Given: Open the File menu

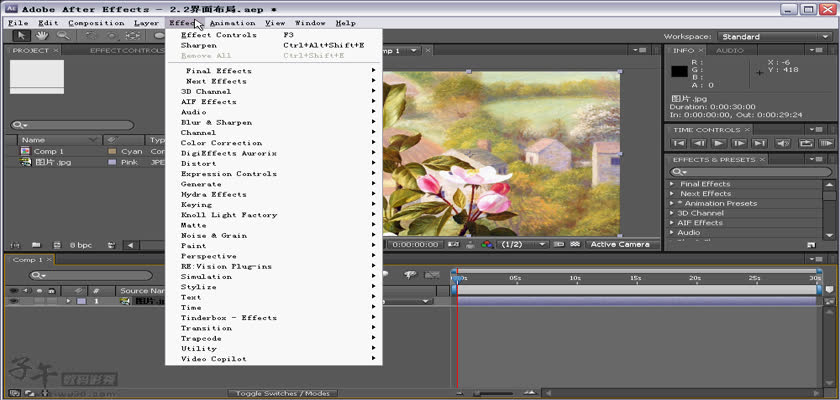Looking at the screenshot, I should [18, 23].
